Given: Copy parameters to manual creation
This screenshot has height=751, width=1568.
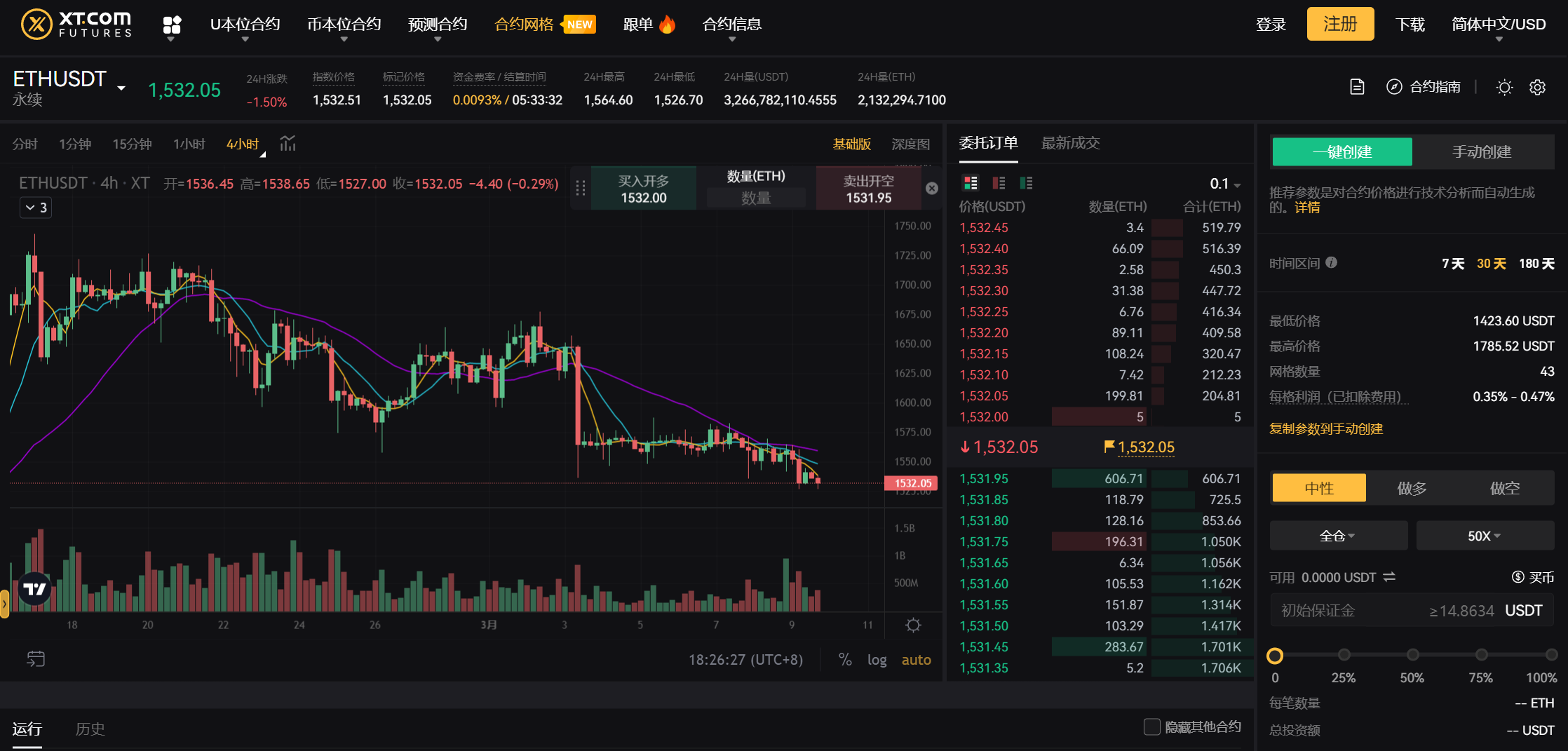Looking at the screenshot, I should pyautogui.click(x=1325, y=428).
